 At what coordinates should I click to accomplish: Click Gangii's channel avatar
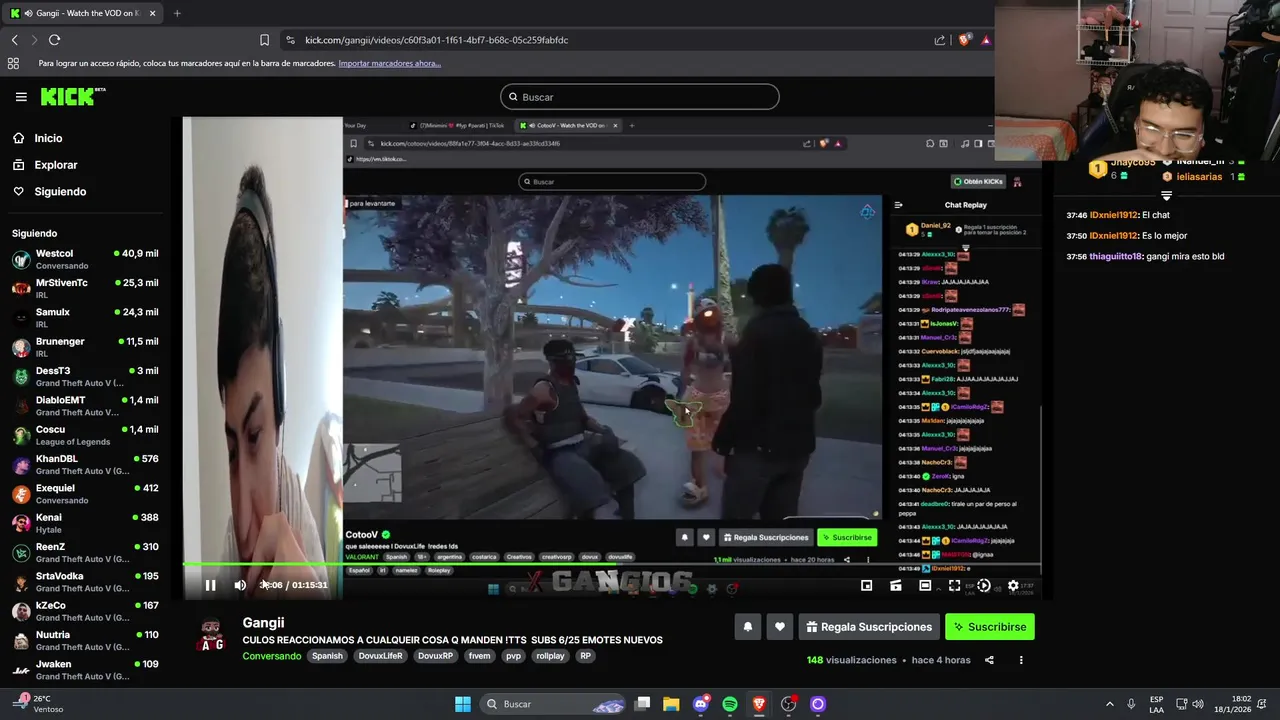click(212, 635)
